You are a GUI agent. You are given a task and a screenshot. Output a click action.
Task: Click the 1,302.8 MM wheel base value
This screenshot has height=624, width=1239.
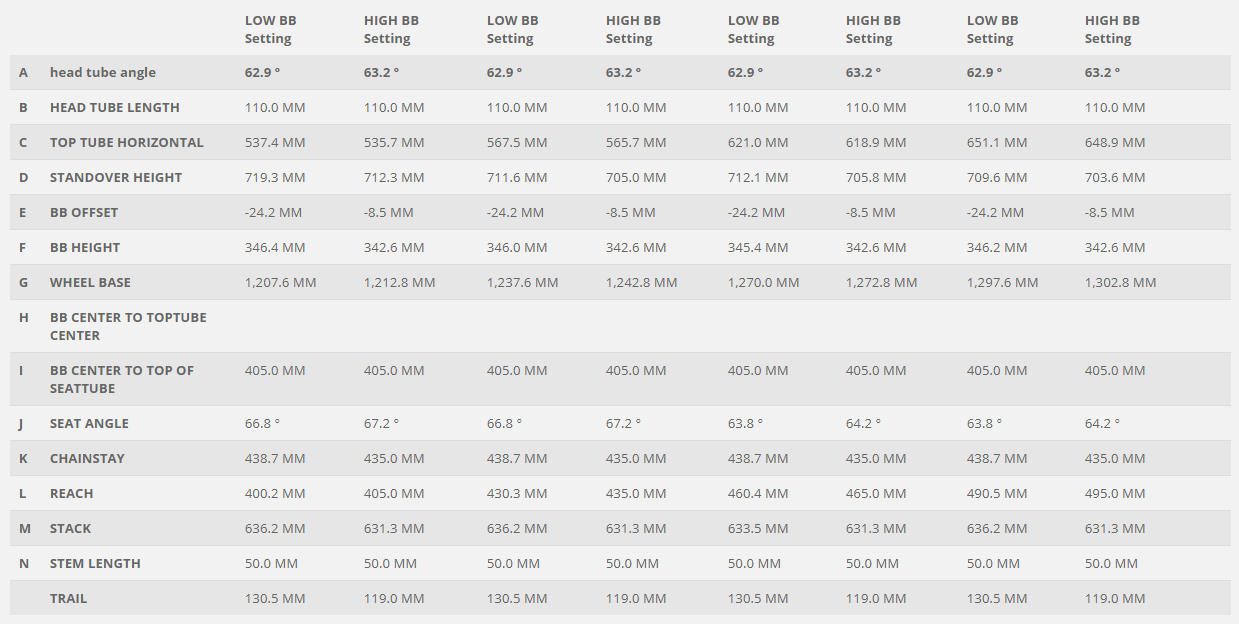[1120, 283]
